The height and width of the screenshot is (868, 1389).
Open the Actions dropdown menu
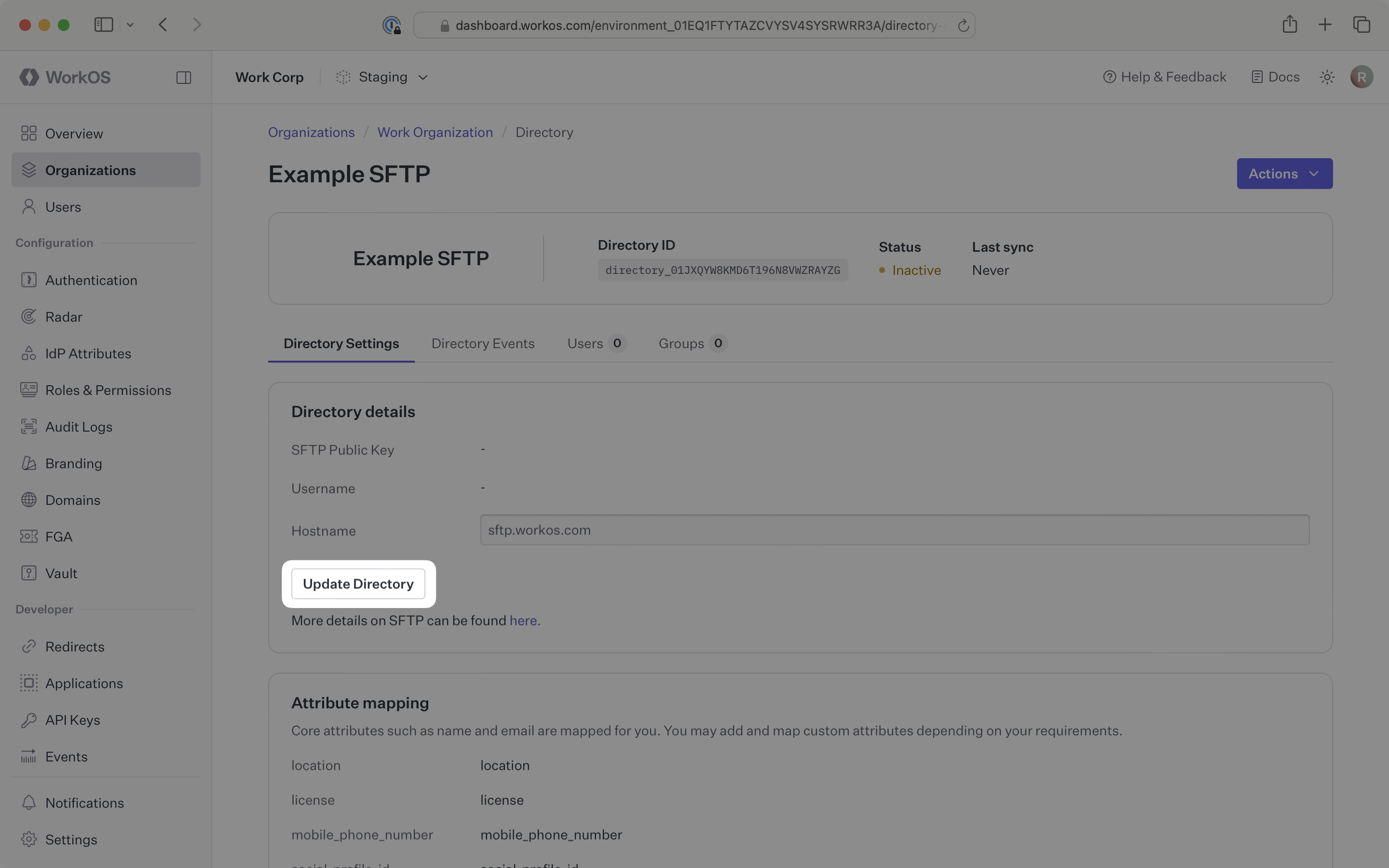click(1284, 174)
